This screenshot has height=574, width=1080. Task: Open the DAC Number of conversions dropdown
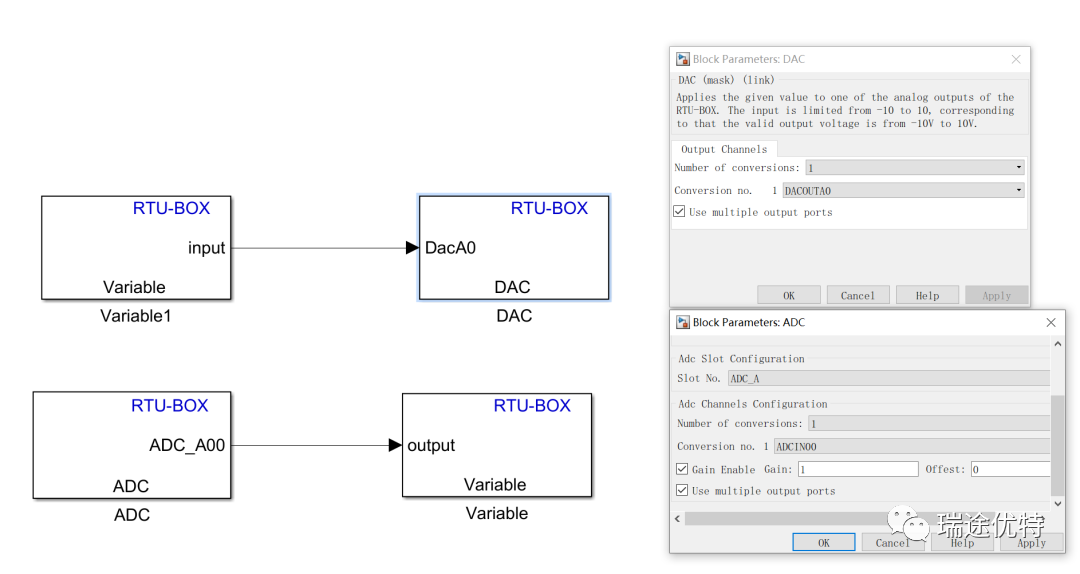click(x=915, y=167)
